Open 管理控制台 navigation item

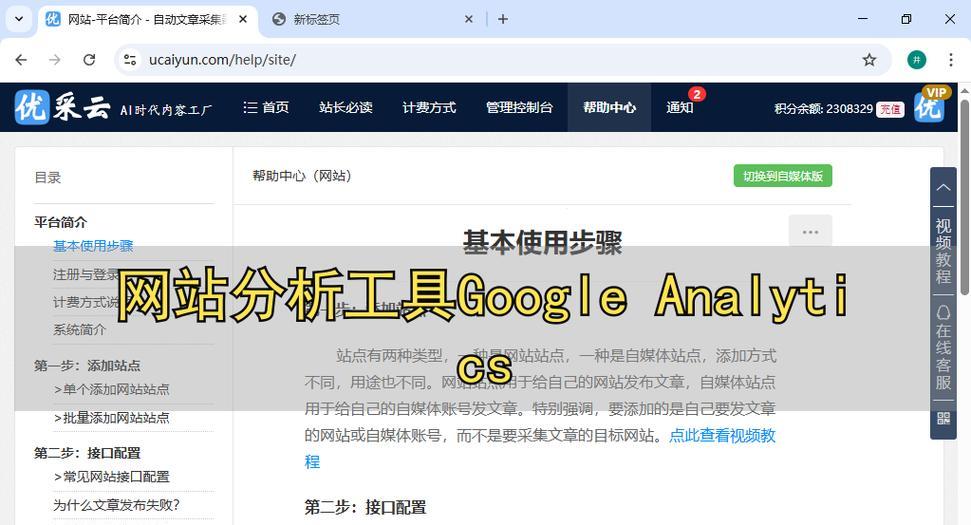coord(519,108)
